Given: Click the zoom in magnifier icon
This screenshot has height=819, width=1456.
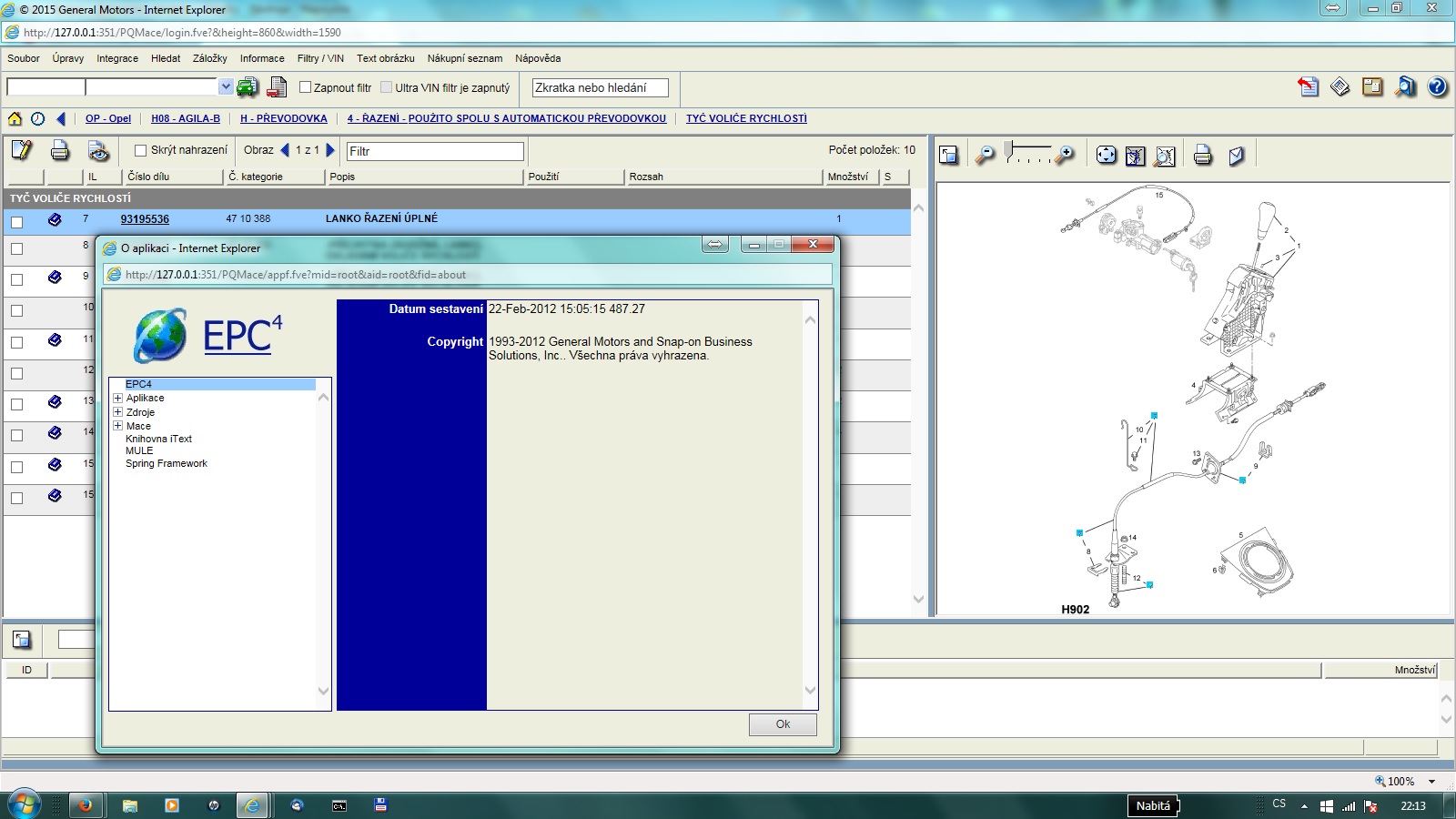Looking at the screenshot, I should point(1064,156).
